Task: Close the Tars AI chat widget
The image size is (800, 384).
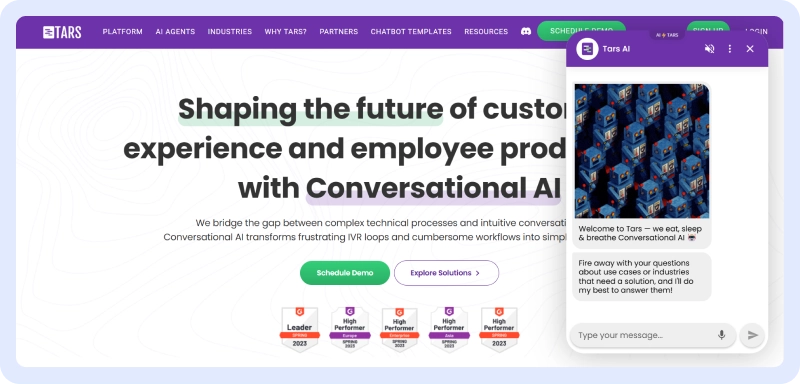Action: [x=750, y=49]
